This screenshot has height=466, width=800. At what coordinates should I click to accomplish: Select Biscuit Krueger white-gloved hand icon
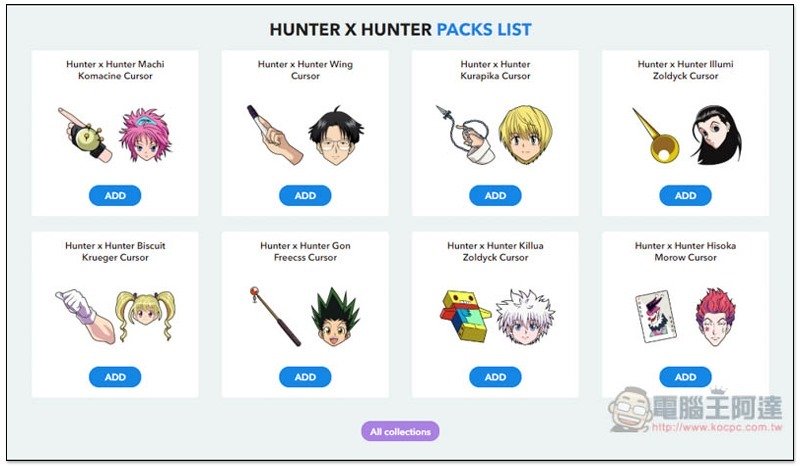[x=85, y=315]
